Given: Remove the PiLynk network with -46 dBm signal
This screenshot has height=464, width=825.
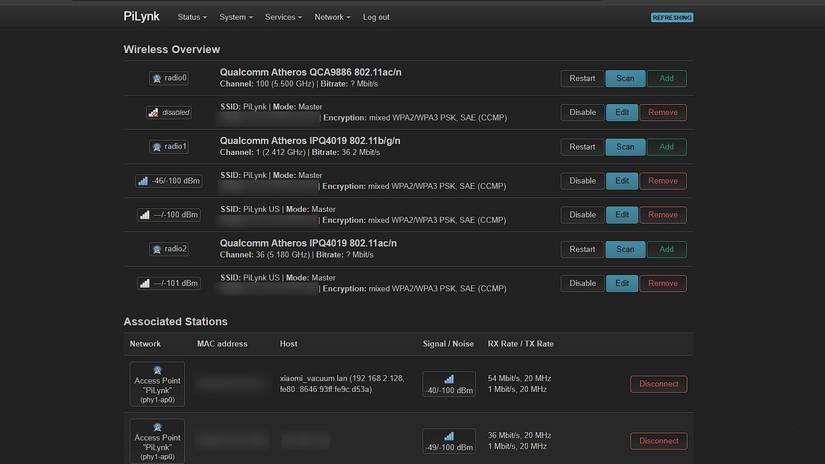Looking at the screenshot, I should [663, 181].
